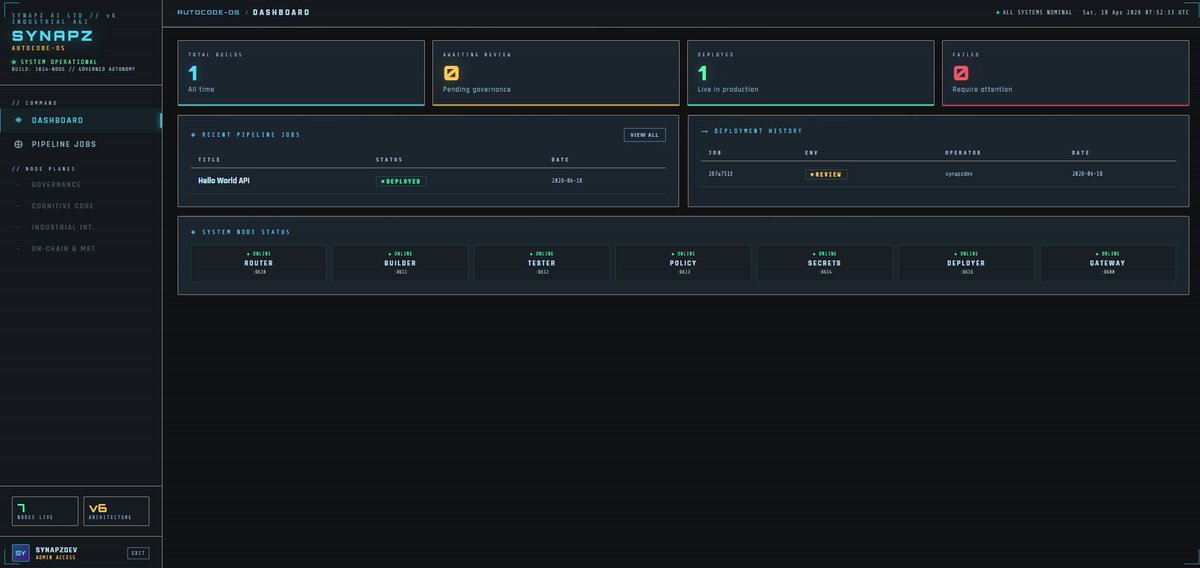Click the System Node Status diamond icon
The image size is (1200, 568).
pos(193,232)
